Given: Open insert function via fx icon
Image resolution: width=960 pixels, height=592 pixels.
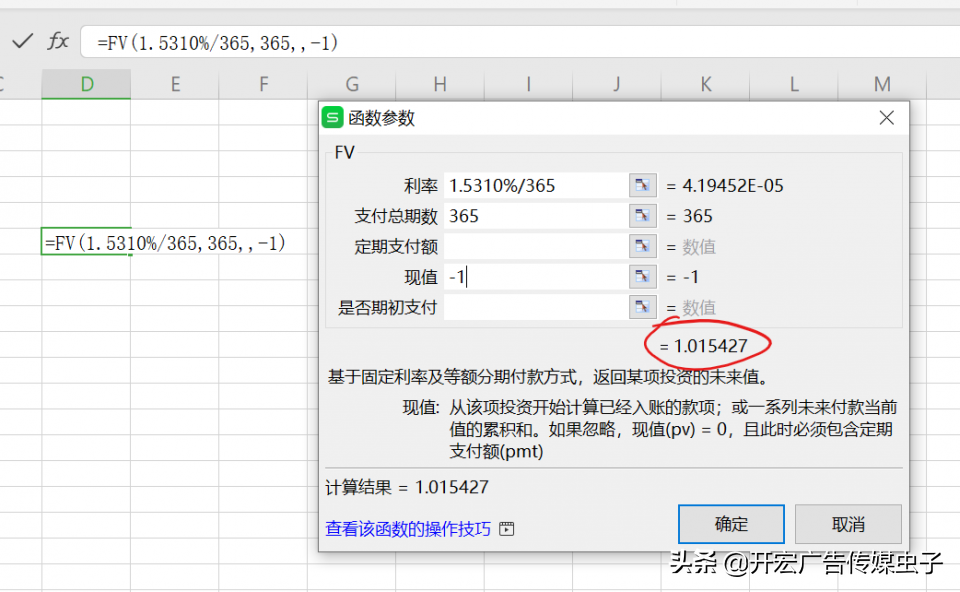Looking at the screenshot, I should pos(58,42).
